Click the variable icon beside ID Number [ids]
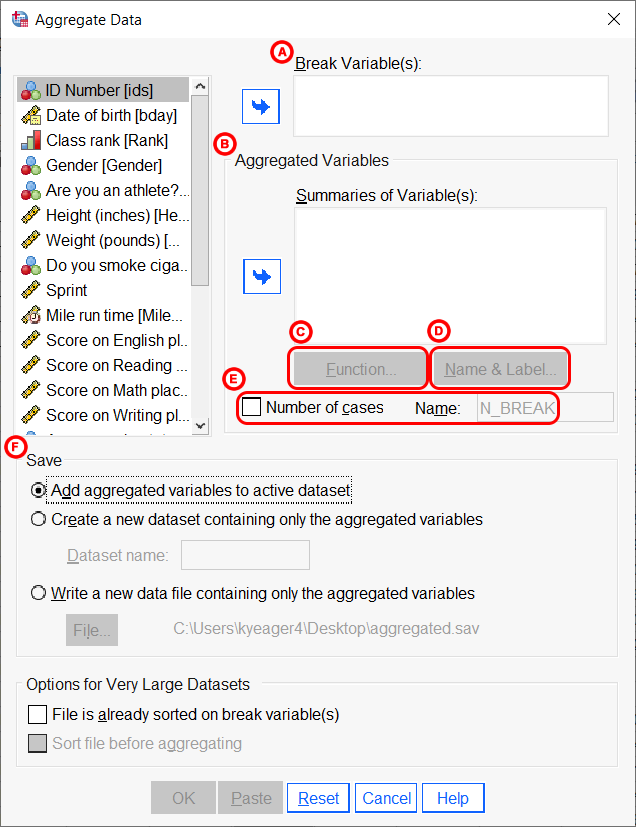The width and height of the screenshot is (636, 827). [x=31, y=90]
